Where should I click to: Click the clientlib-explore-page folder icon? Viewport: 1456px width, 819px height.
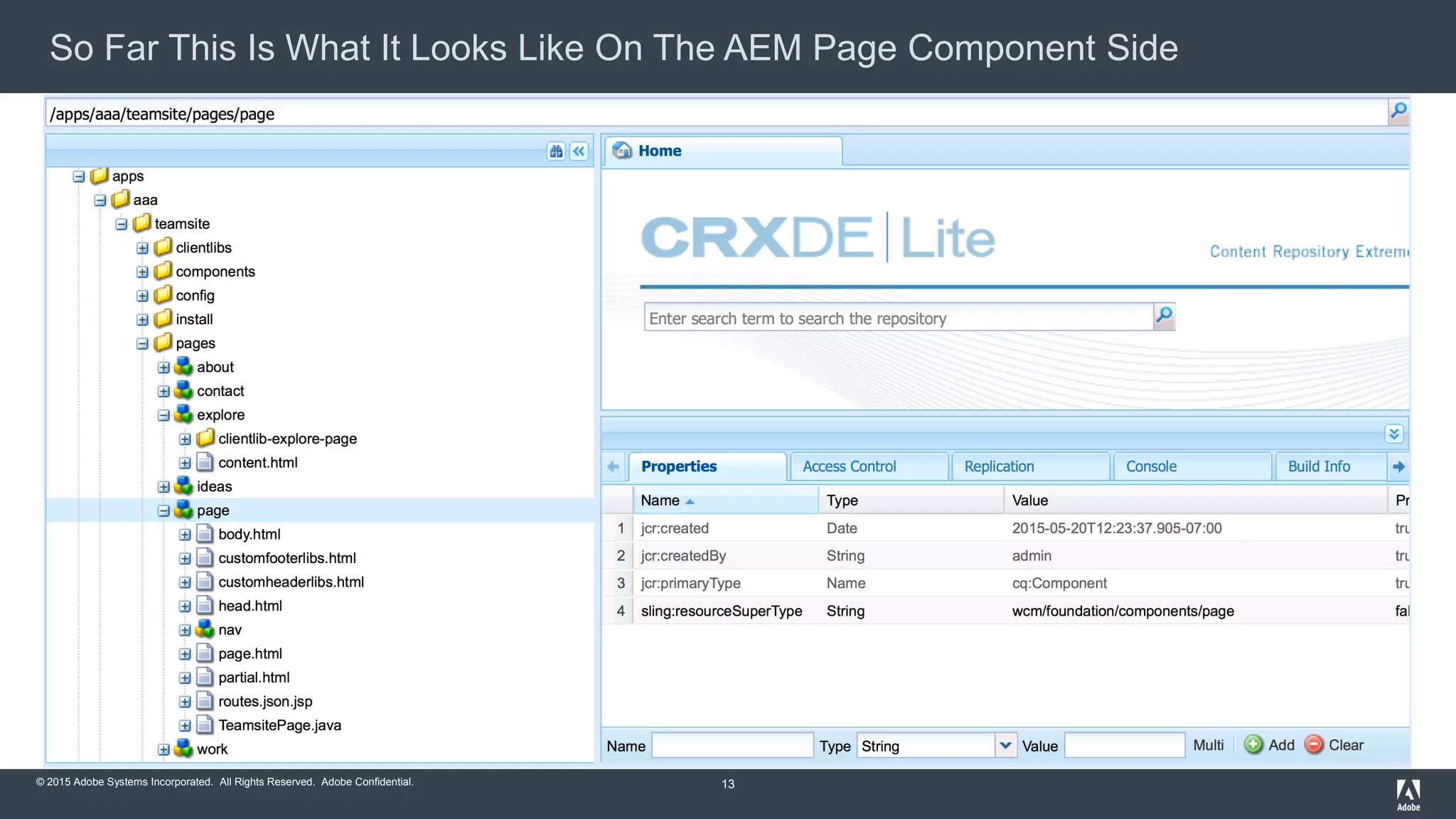[x=205, y=438]
